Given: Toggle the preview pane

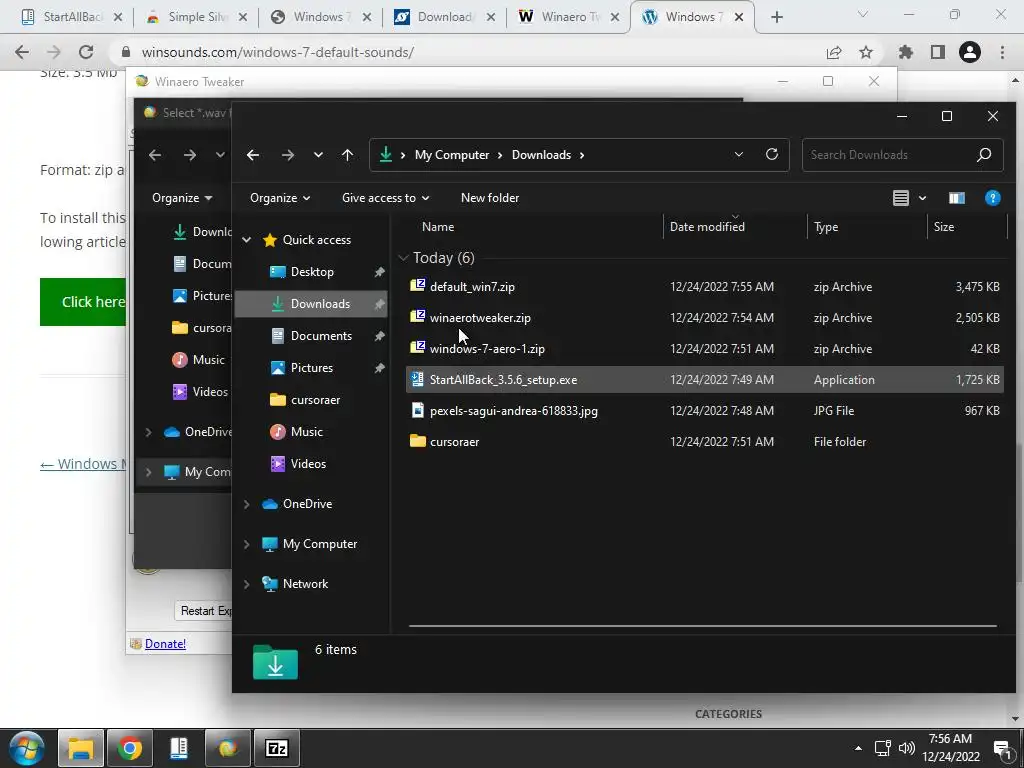Looking at the screenshot, I should (957, 198).
